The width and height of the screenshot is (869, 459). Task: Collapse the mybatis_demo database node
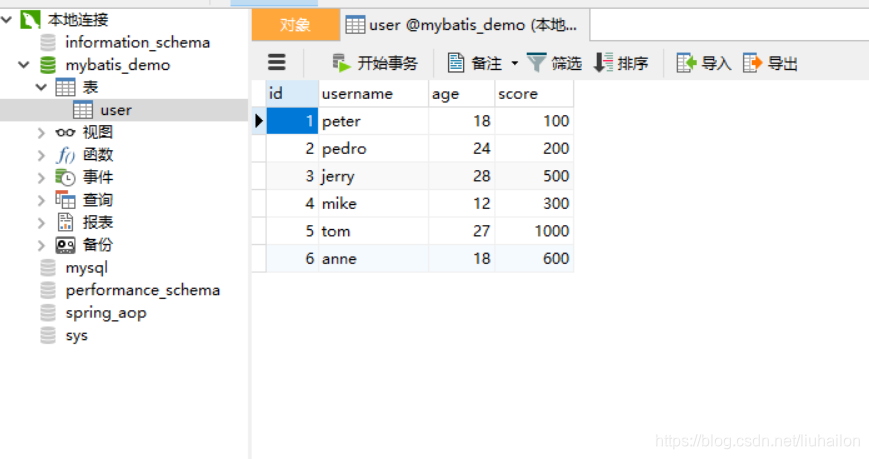[x=24, y=65]
